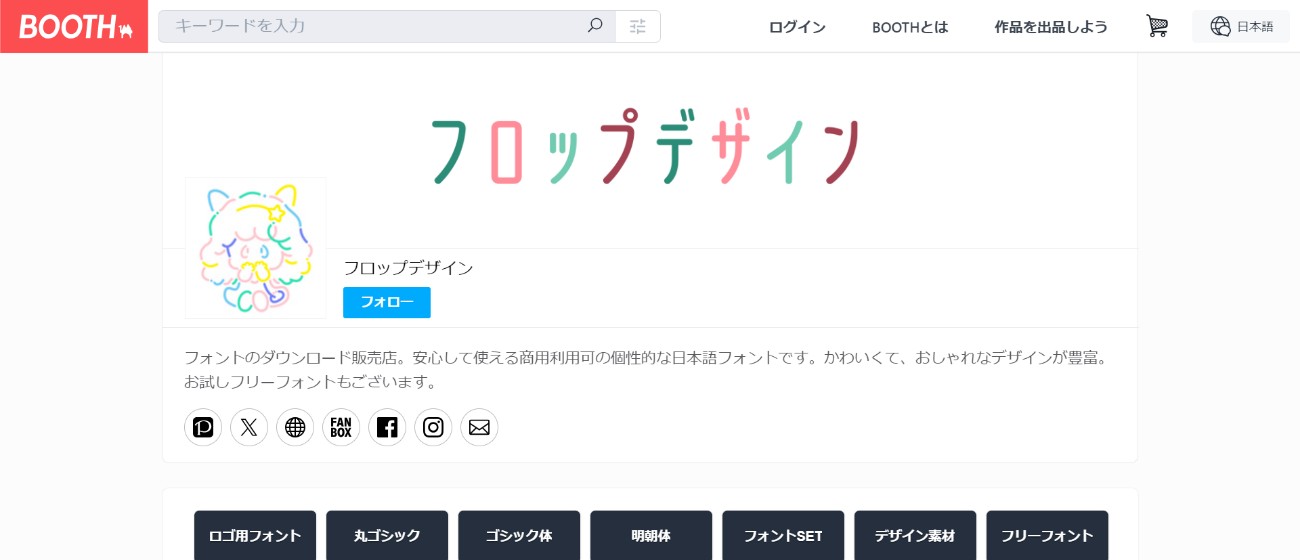Image resolution: width=1300 pixels, height=560 pixels.
Task: Select the 丸ゴシック category
Action: 387,535
